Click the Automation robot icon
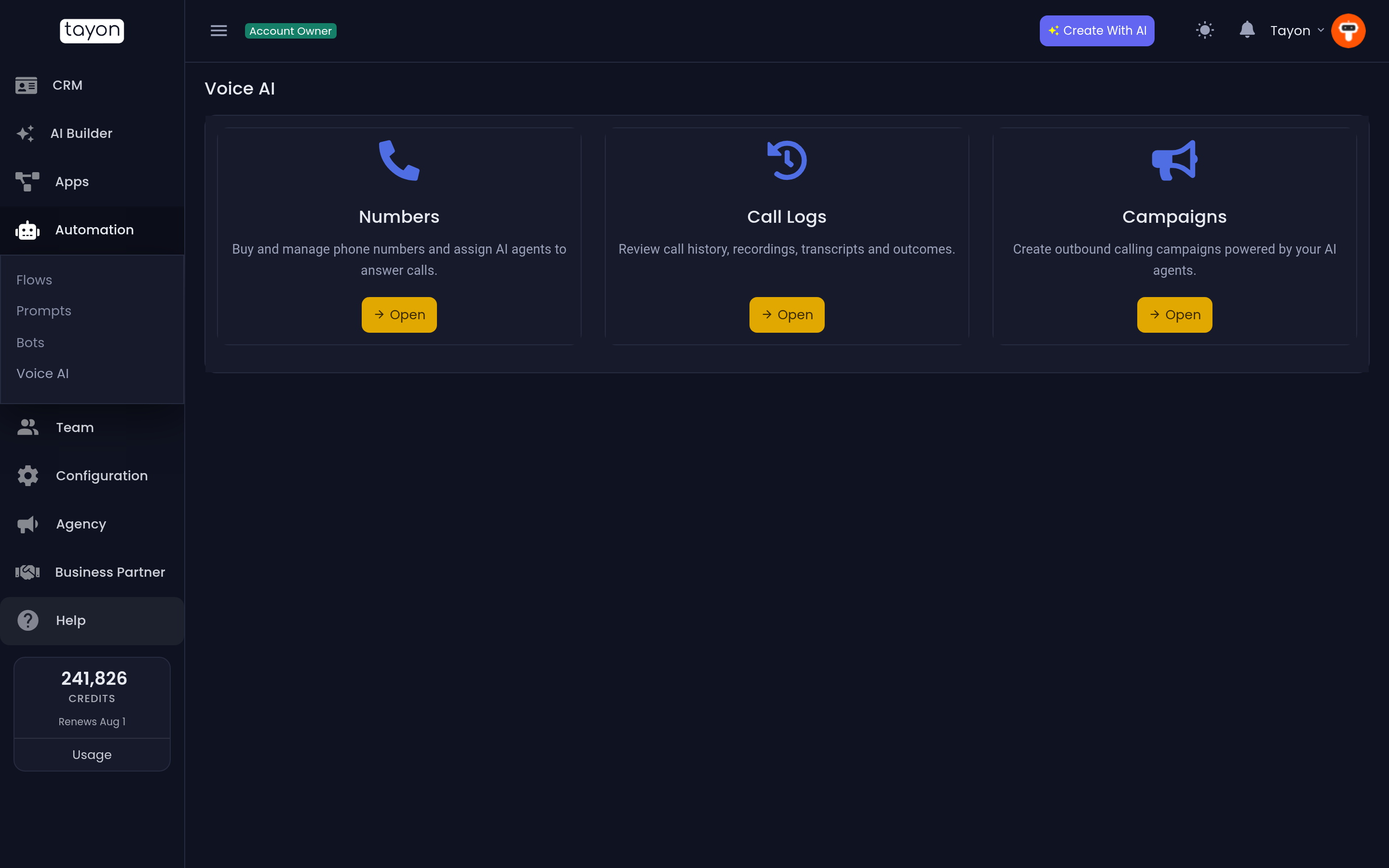The width and height of the screenshot is (1389, 868). pos(27,230)
